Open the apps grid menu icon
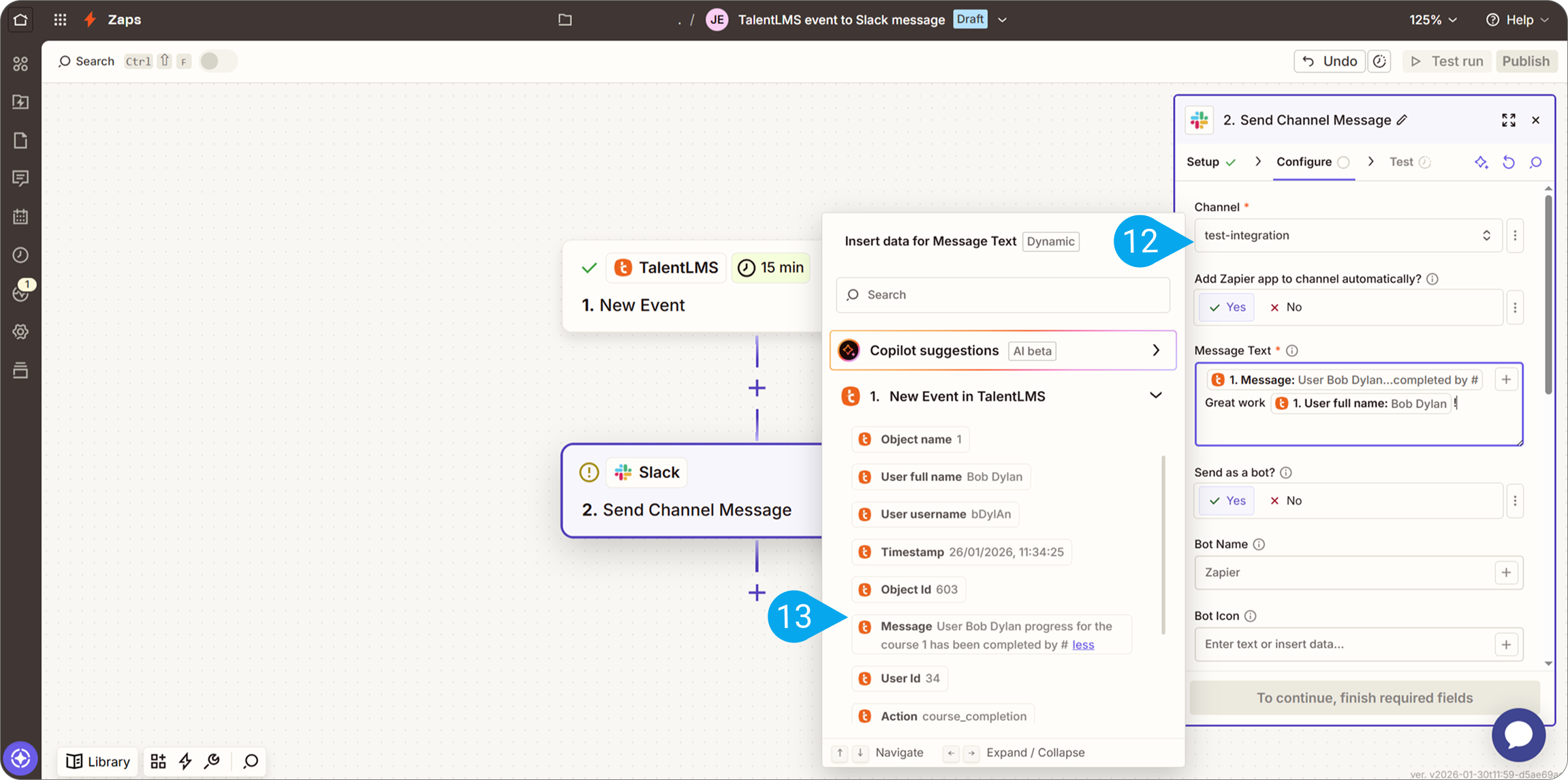 click(x=60, y=19)
